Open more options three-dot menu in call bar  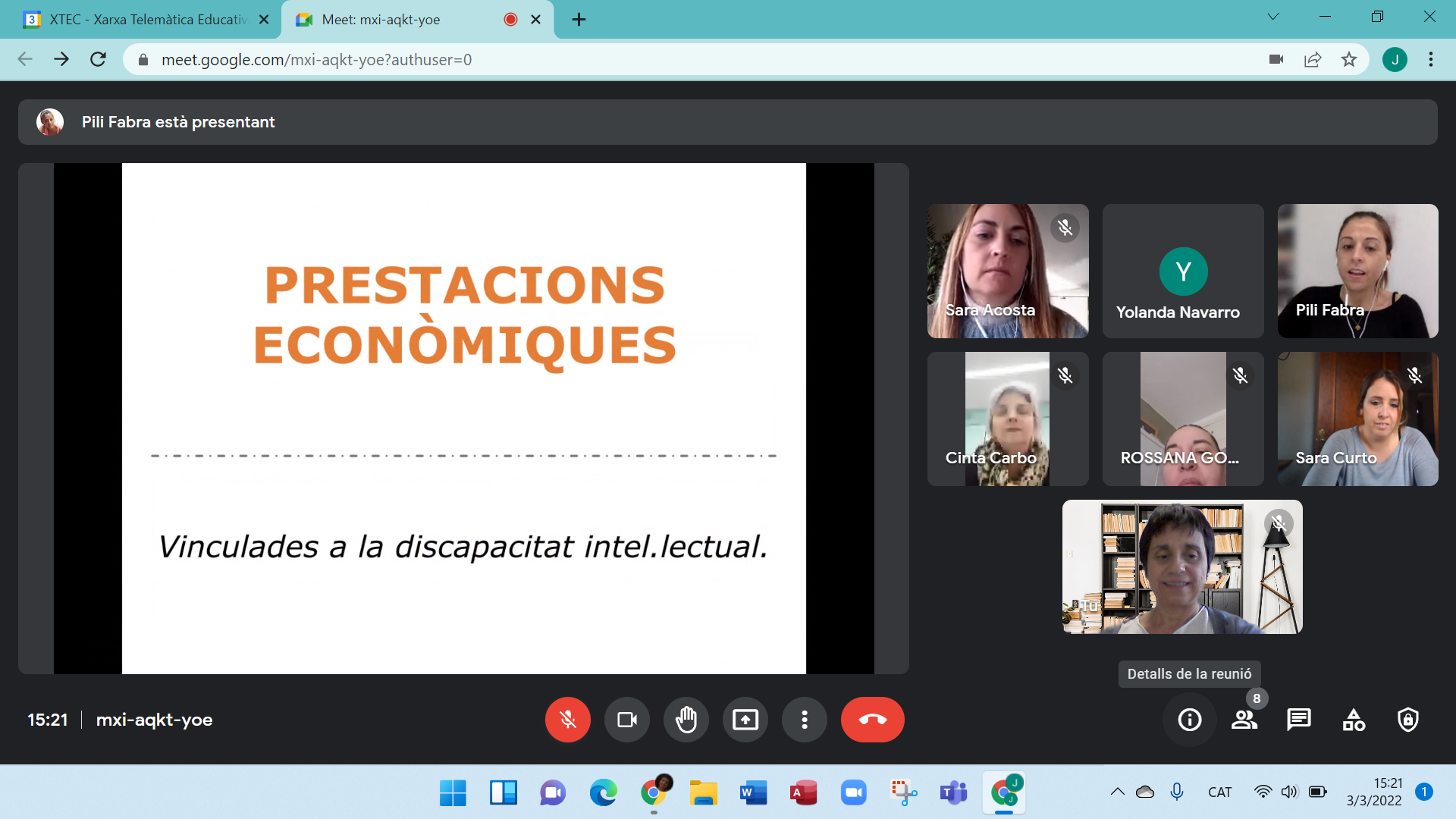click(x=804, y=719)
